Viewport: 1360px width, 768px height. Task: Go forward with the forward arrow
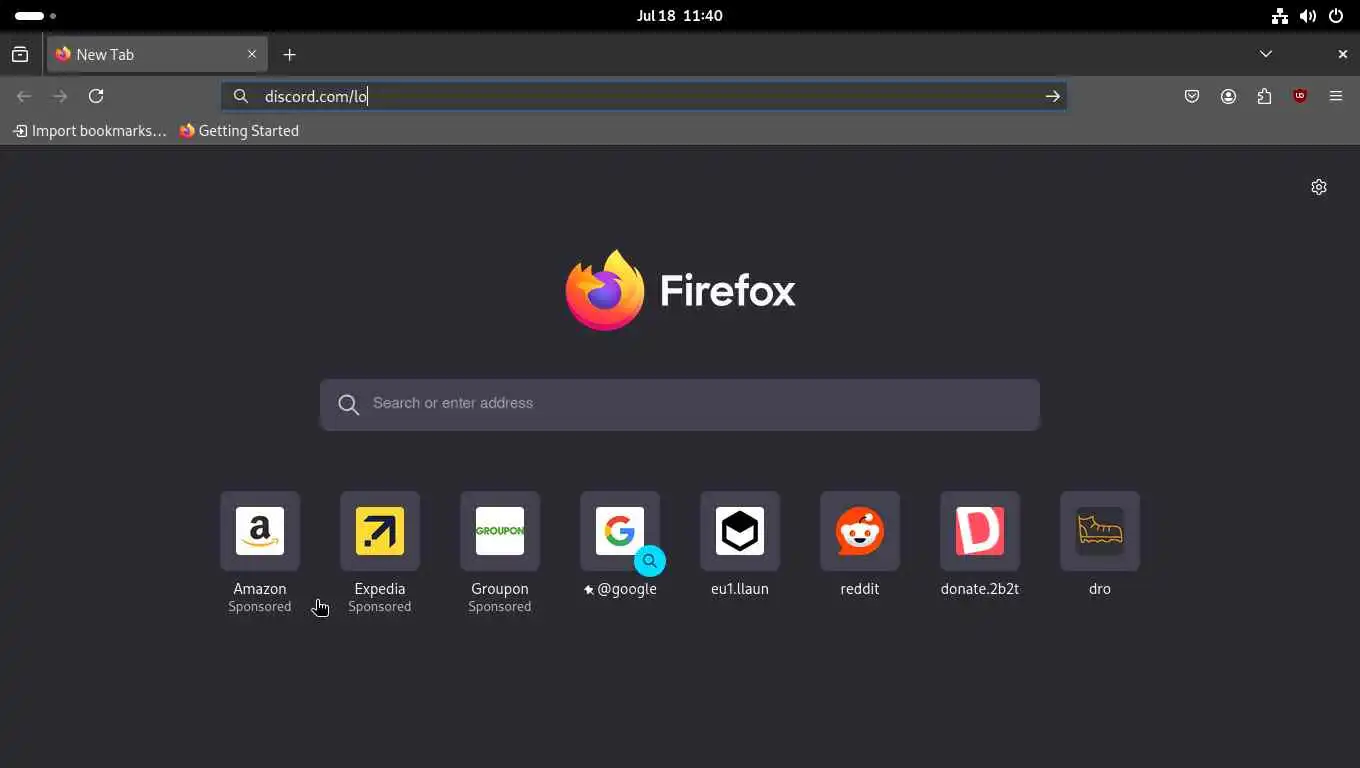coord(60,96)
